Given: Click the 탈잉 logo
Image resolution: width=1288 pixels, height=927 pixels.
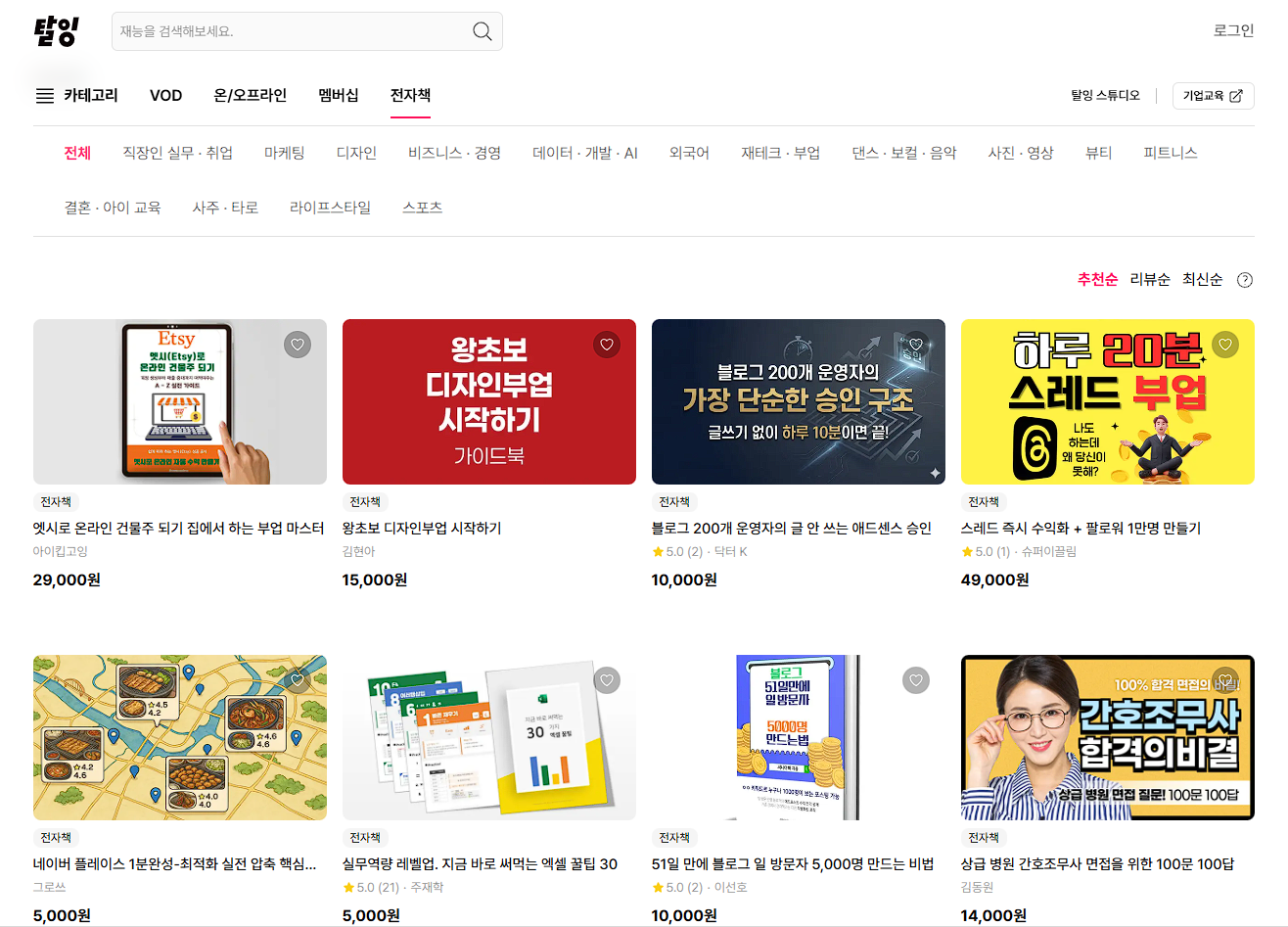Looking at the screenshot, I should [56, 30].
